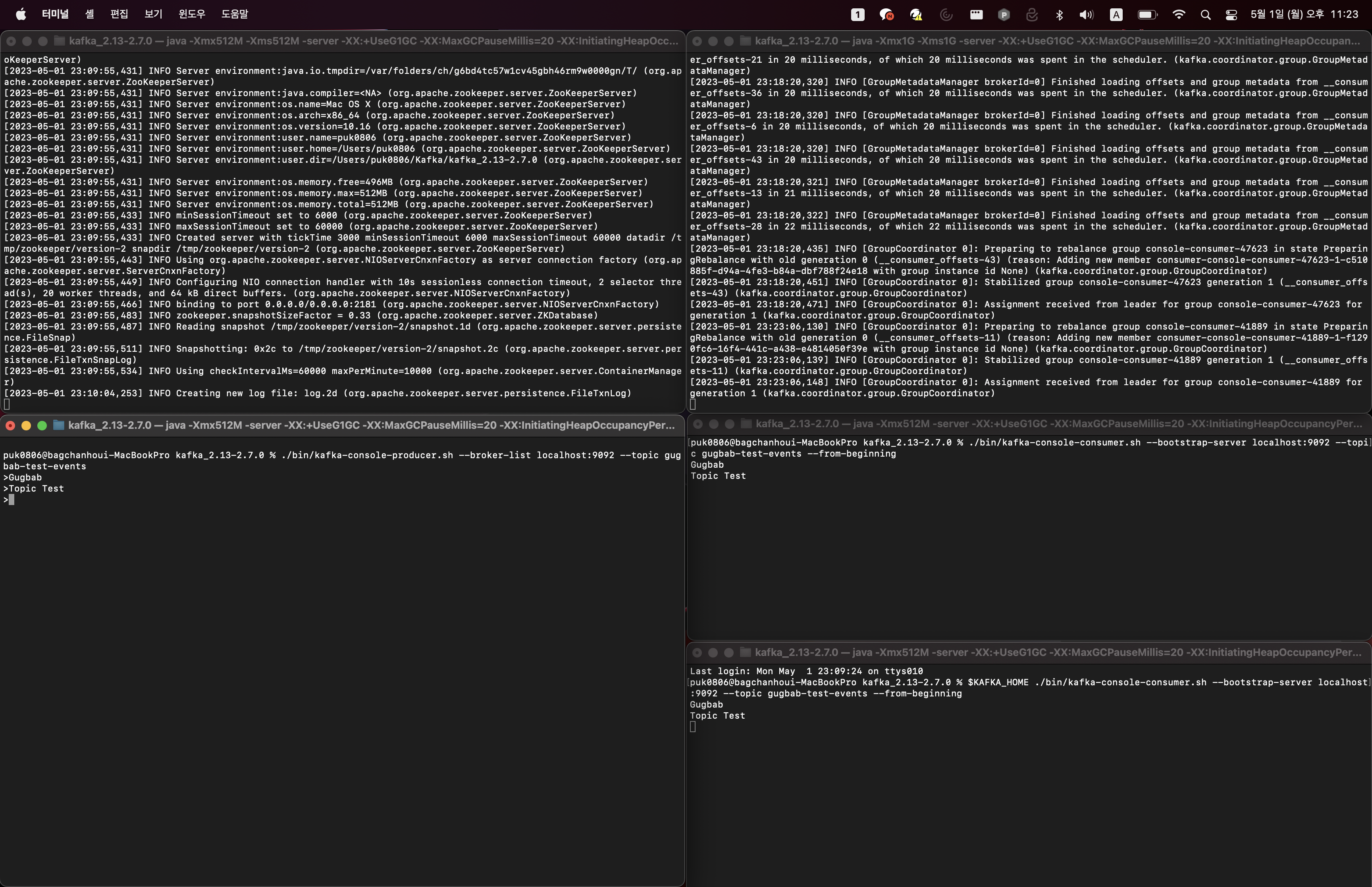The image size is (1372, 887).
Task: Click the hexagon P menu bar icon
Action: point(1004,15)
